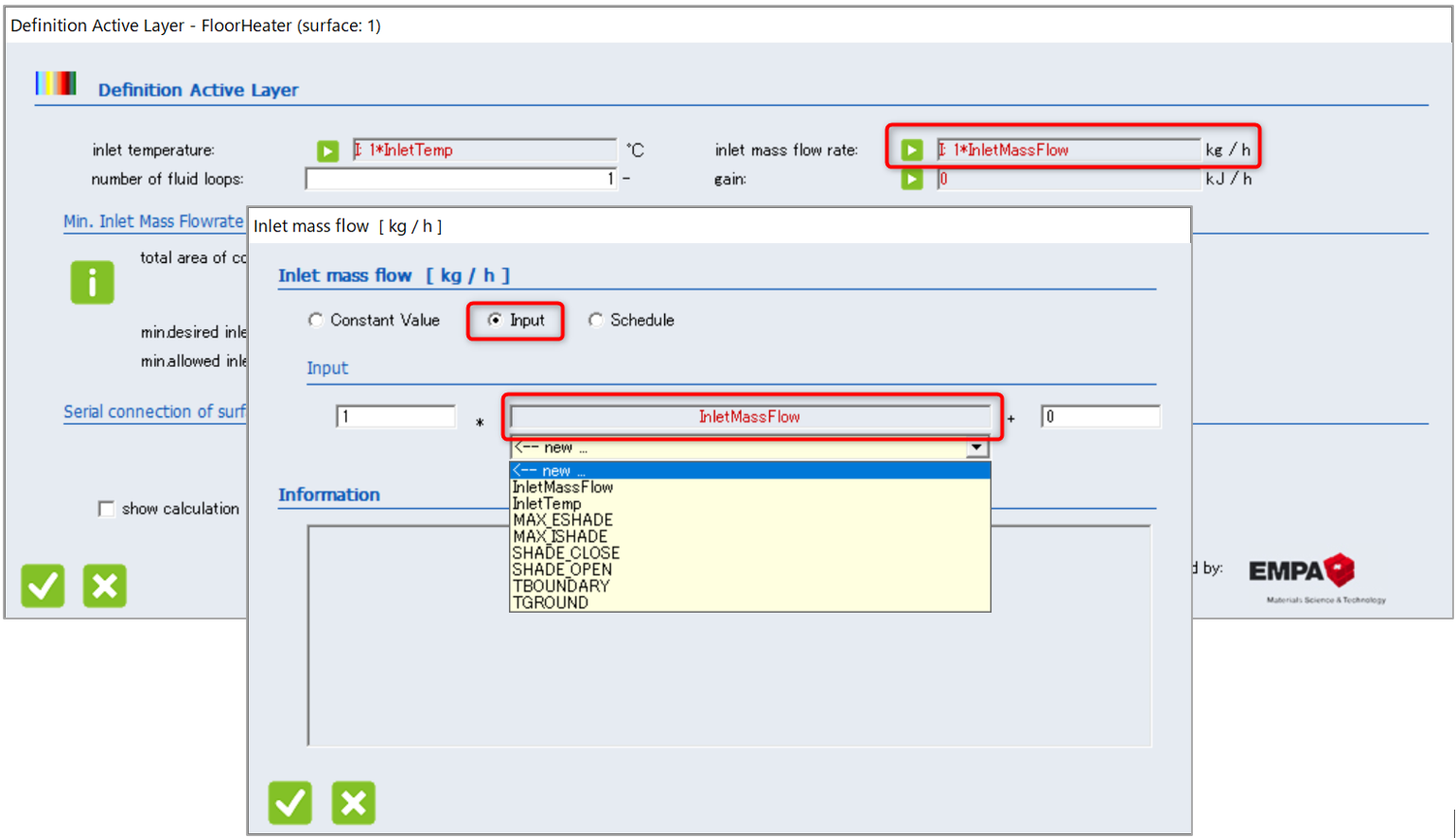Click Min. Inlet Mass Flowrate heading
The image size is (1456, 838).
(153, 221)
